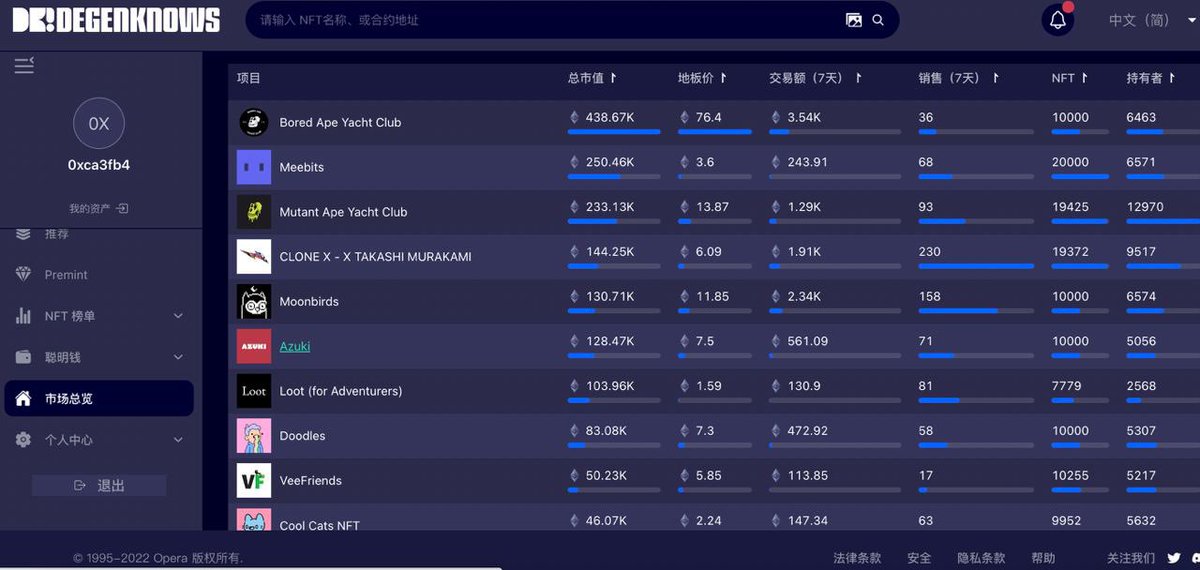Click the CLONE X - X TAKASHI MURAKAMI name
Image resolution: width=1200 pixels, height=570 pixels.
pyautogui.click(x=376, y=257)
